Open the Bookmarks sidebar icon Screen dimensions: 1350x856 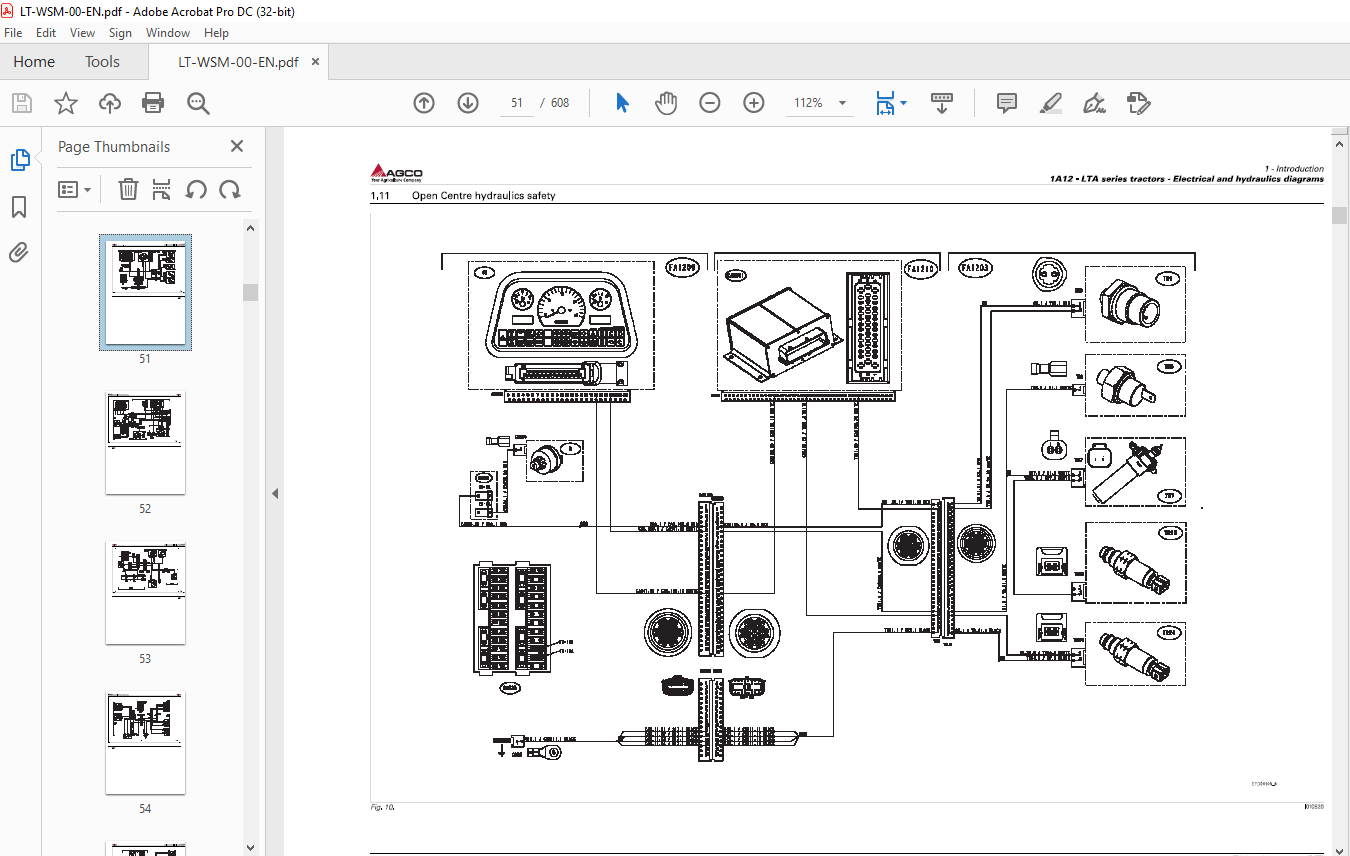pos(19,207)
